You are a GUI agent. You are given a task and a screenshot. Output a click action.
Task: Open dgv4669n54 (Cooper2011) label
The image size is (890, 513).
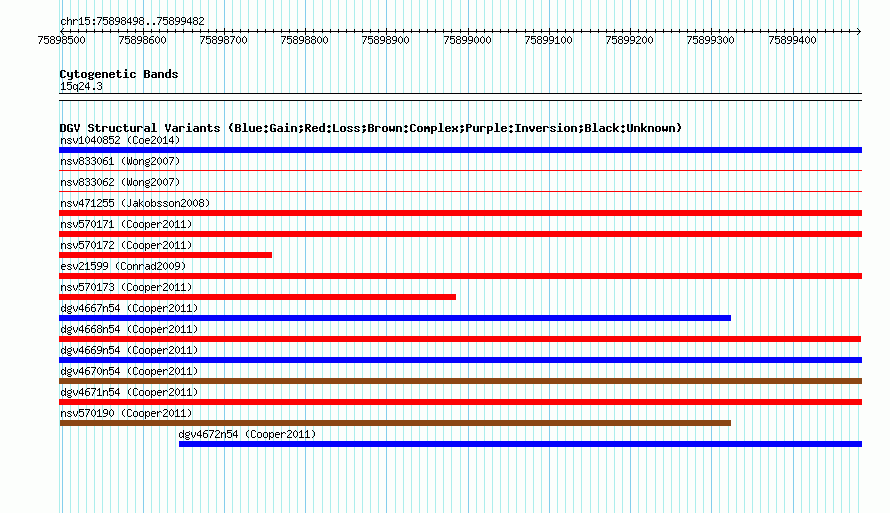pos(129,350)
